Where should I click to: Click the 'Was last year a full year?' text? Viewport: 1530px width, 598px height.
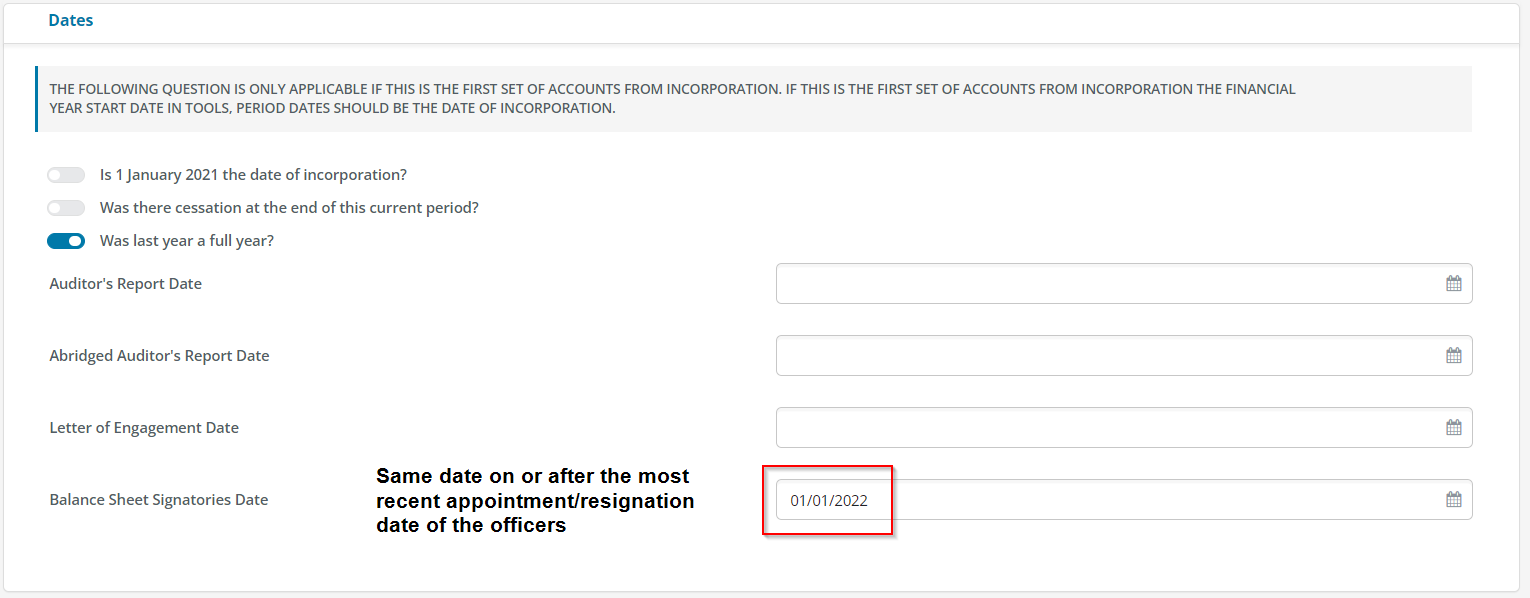(187, 241)
